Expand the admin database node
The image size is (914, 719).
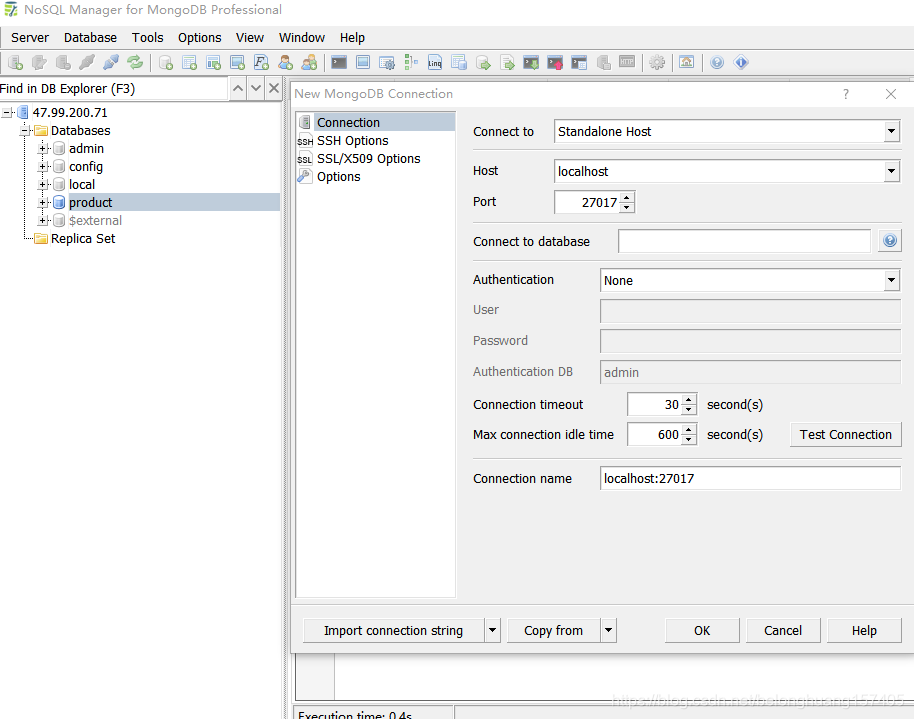pyautogui.click(x=42, y=149)
